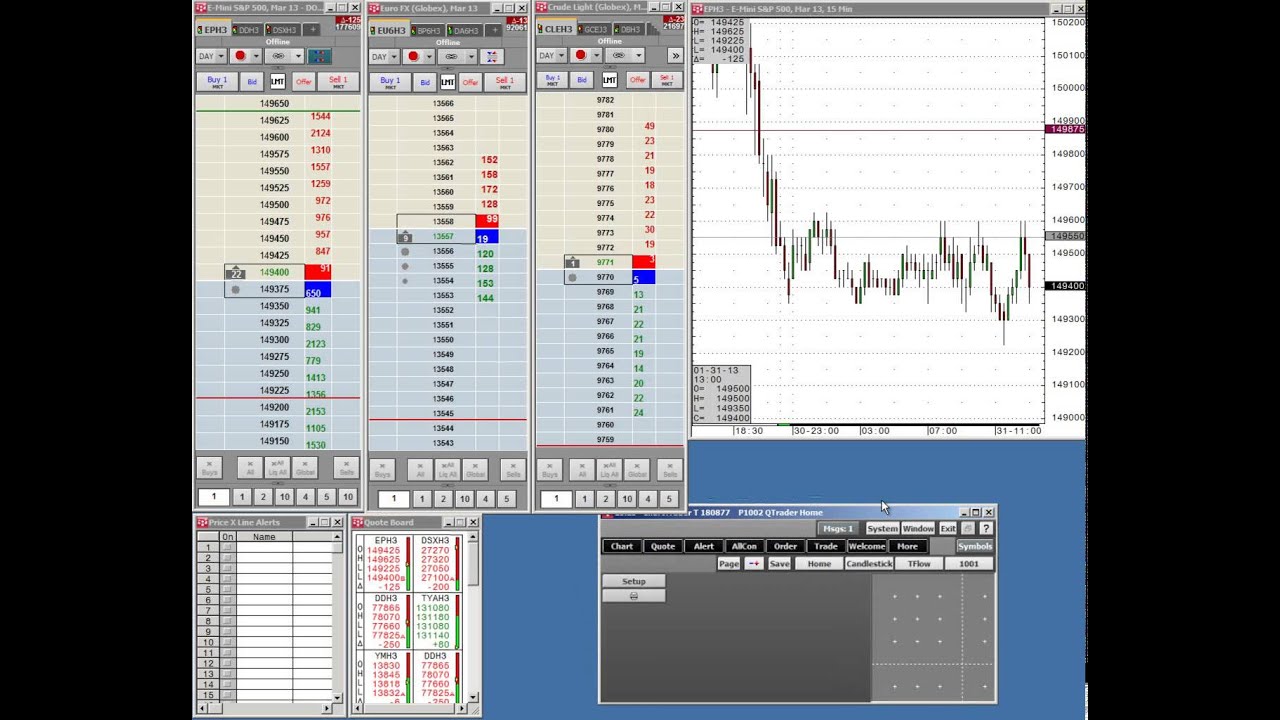Image resolution: width=1280 pixels, height=720 pixels.
Task: Click Liq All in E-Mini window
Action: [278, 468]
